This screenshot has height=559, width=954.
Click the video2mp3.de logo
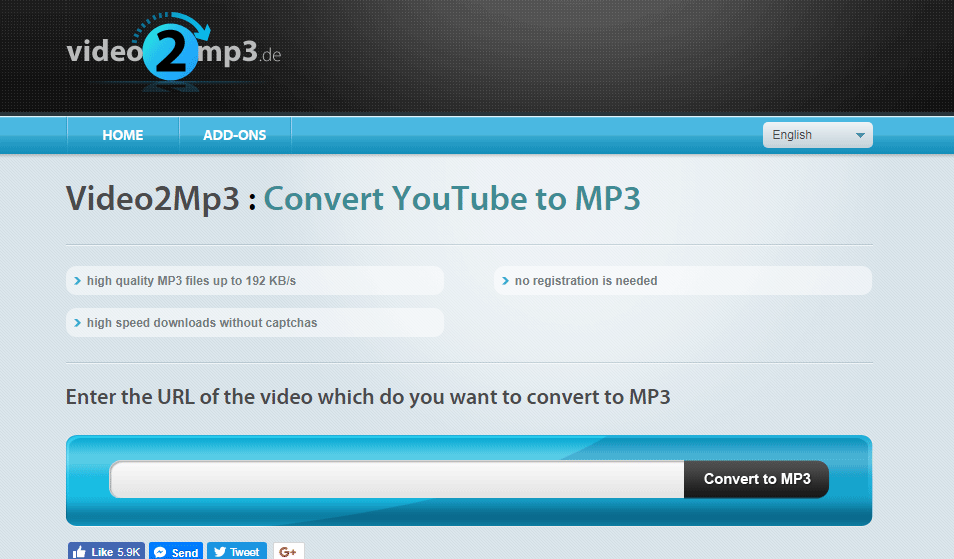pos(174,53)
